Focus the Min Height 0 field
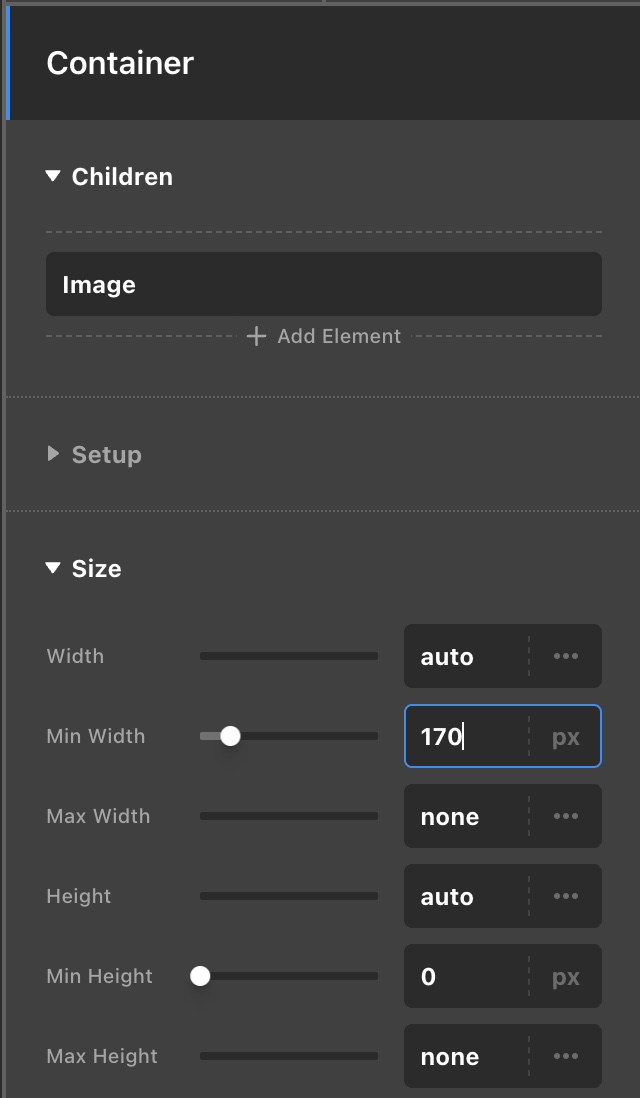 click(465, 977)
